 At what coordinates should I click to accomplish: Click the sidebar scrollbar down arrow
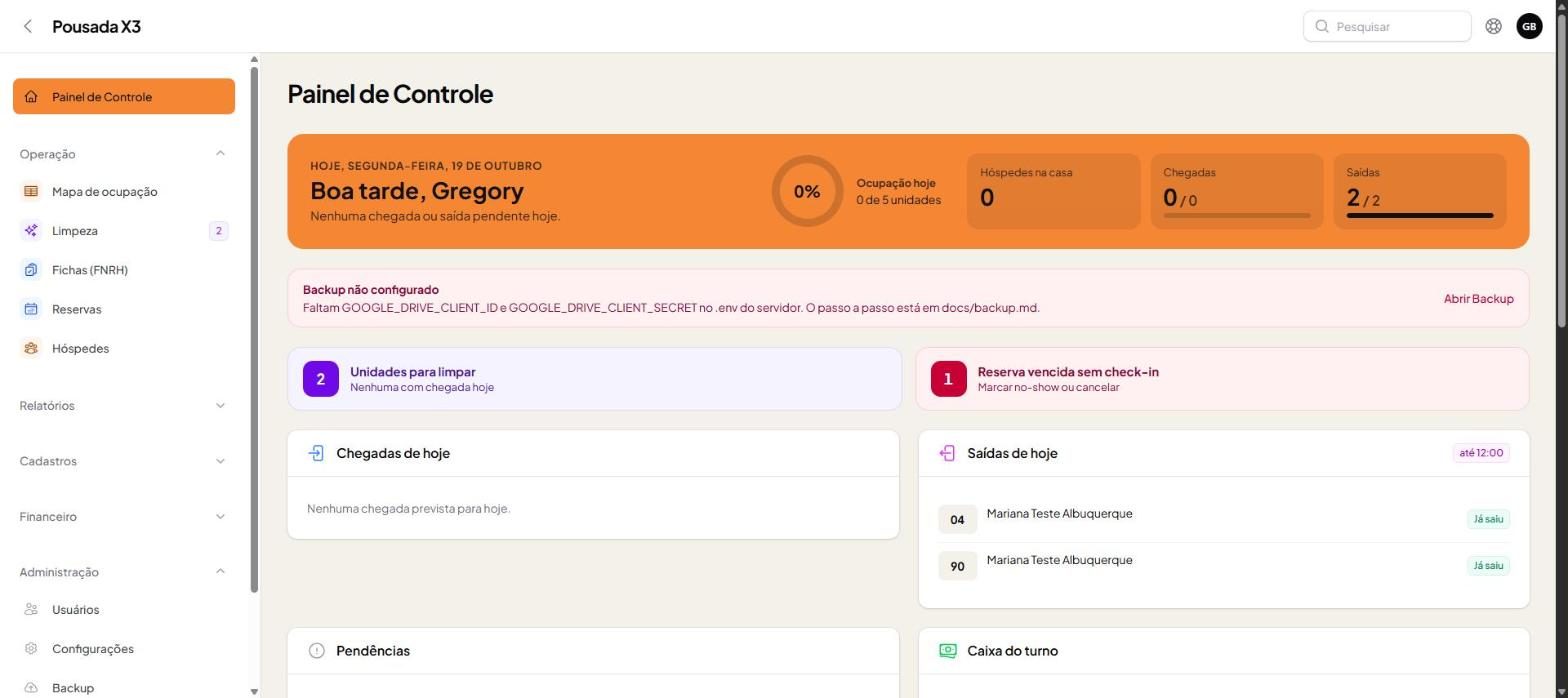254,691
